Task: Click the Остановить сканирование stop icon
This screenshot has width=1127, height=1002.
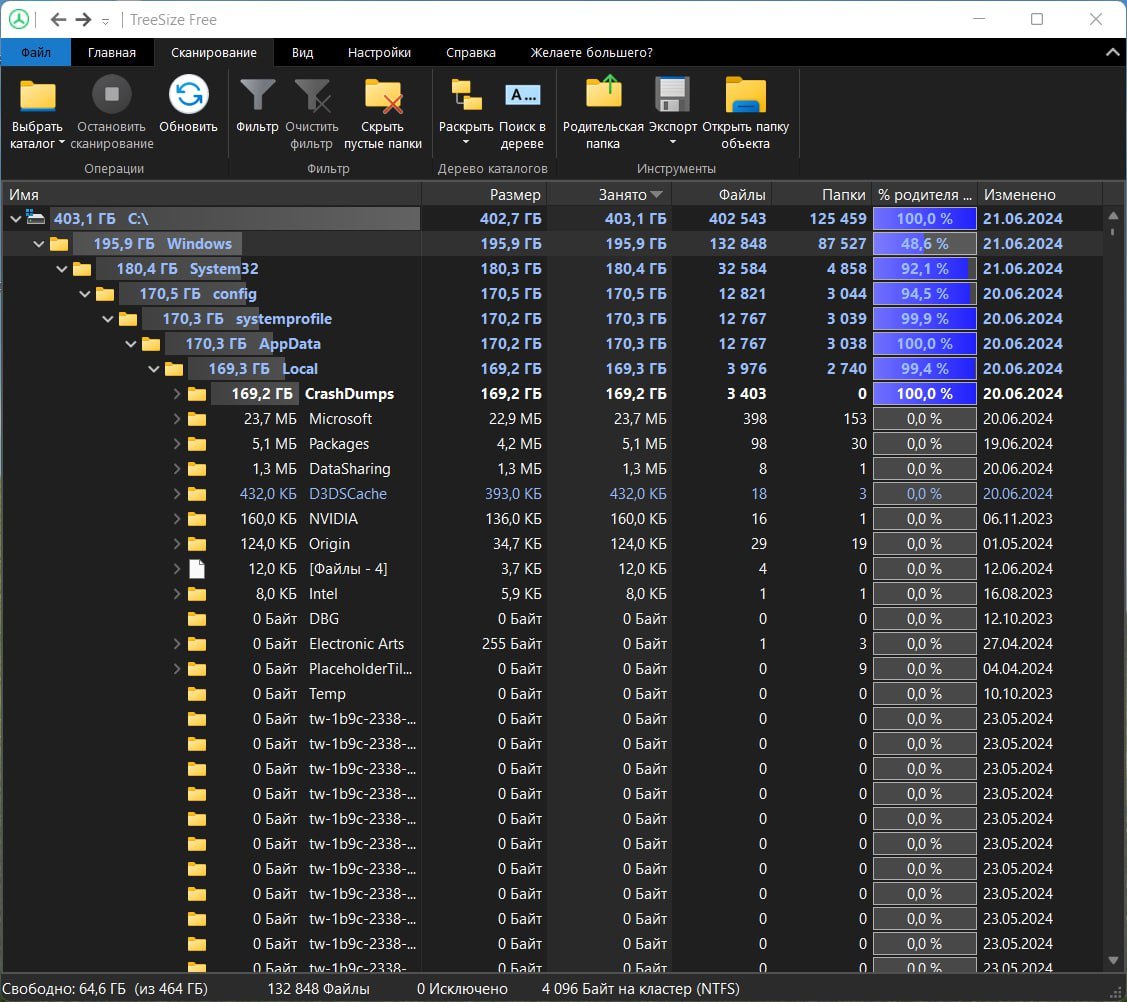Action: click(111, 94)
